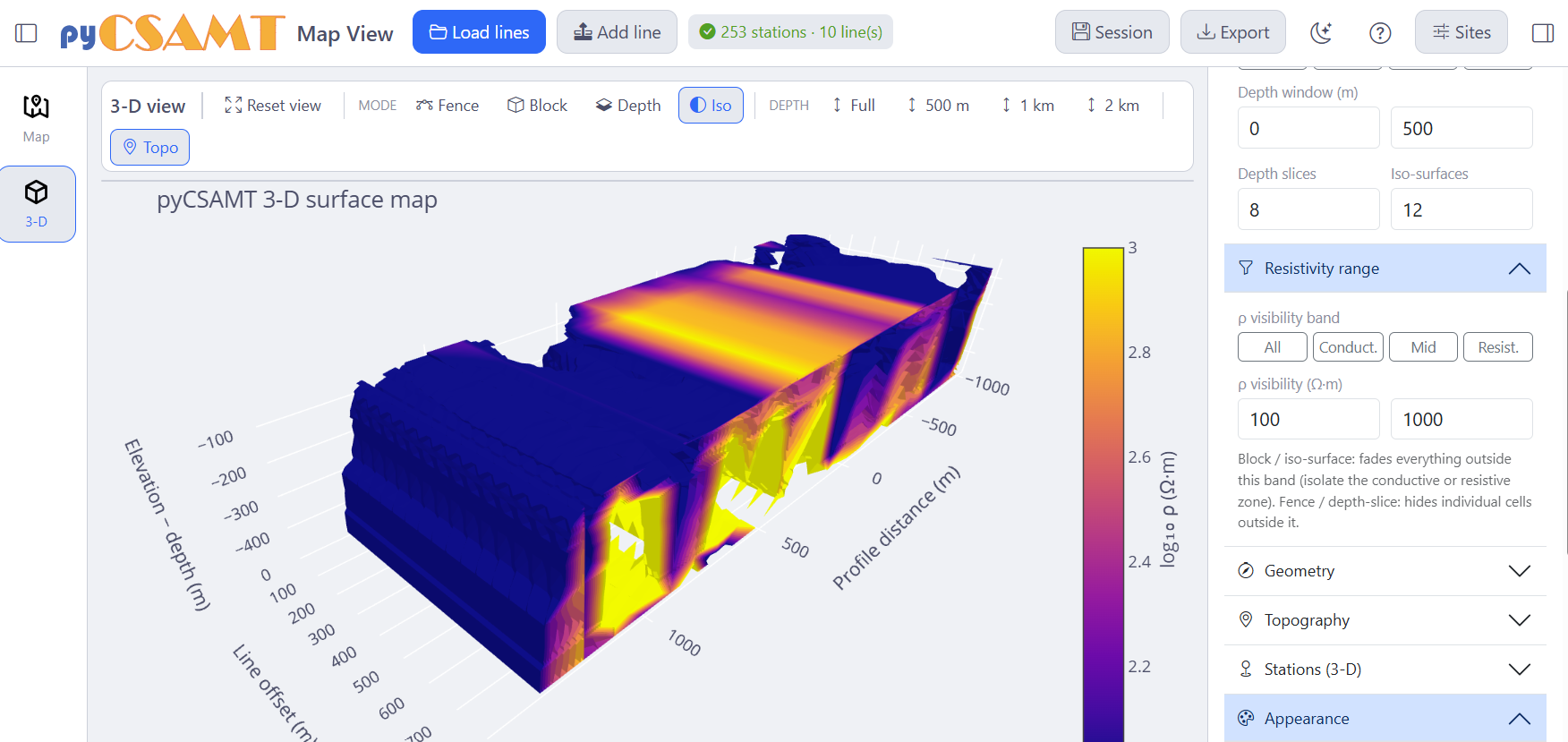Image resolution: width=1568 pixels, height=742 pixels.
Task: Collapse the Appearance section
Action: [x=1385, y=719]
